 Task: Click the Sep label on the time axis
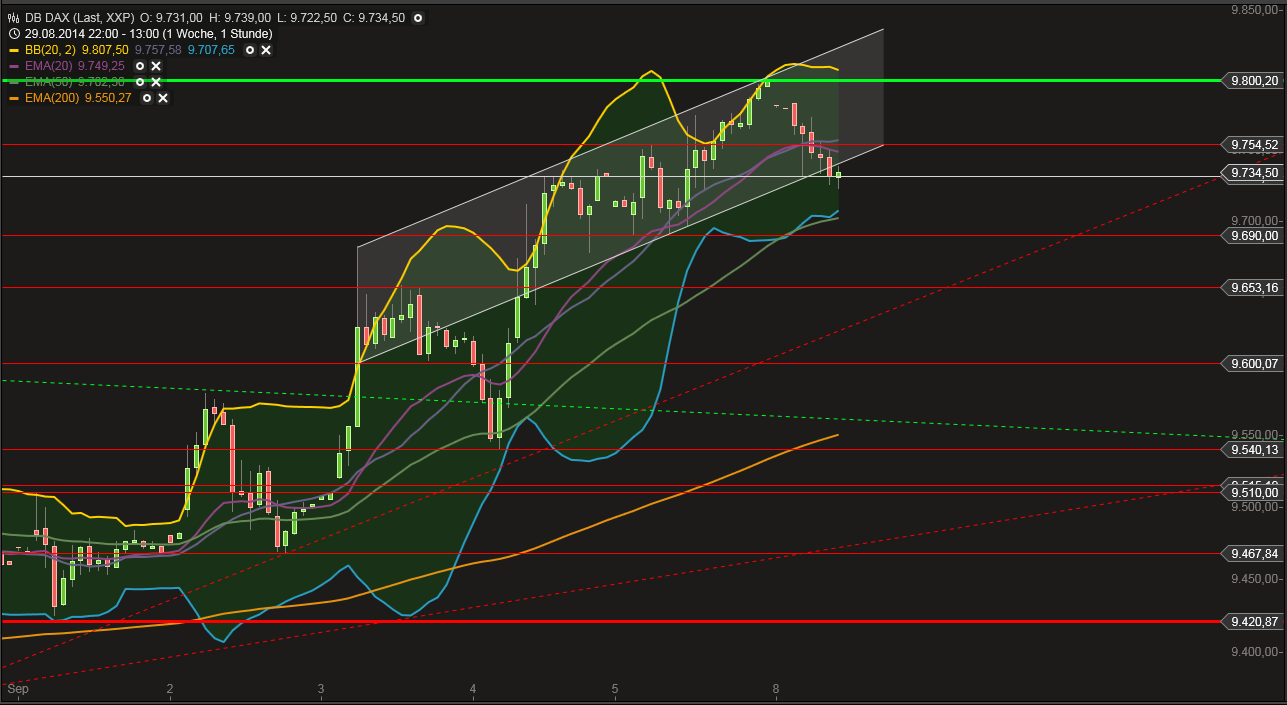tap(17, 689)
